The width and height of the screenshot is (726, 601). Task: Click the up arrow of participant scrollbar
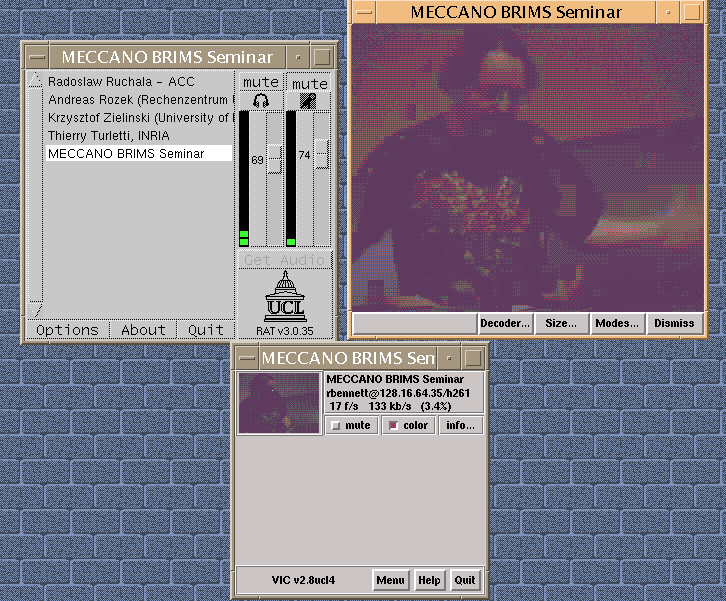(35, 80)
